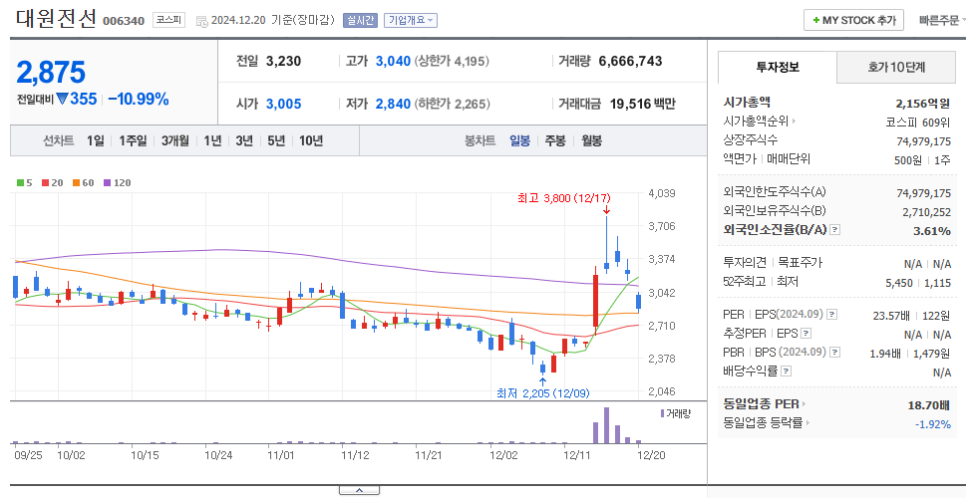Screen dimensions: 966x498
Task: Click the 코스피 market badge
Action: tap(169, 20)
